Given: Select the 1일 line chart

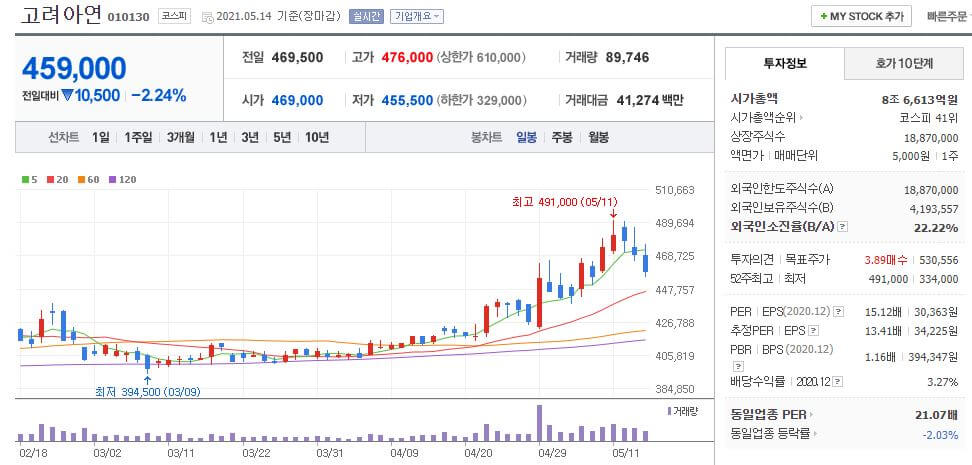Looking at the screenshot, I should pos(100,138).
